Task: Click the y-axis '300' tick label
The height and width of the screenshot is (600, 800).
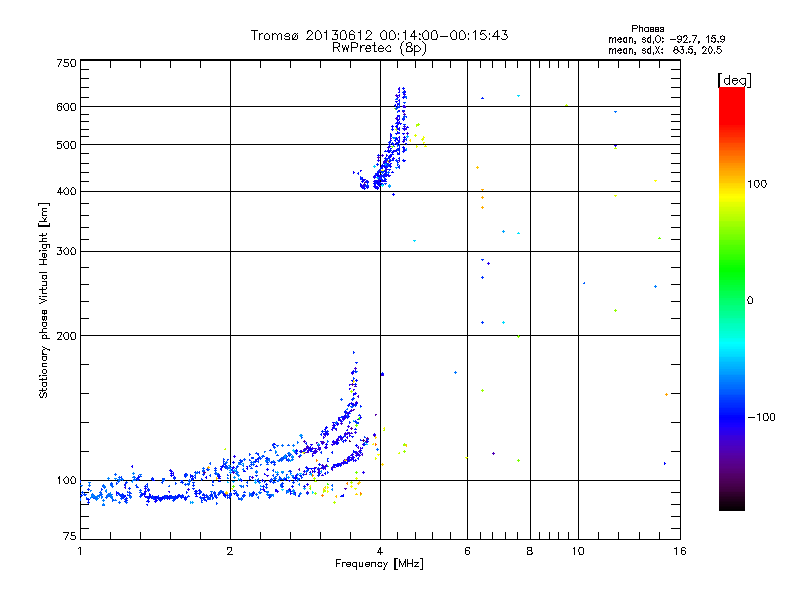Action: [x=66, y=252]
